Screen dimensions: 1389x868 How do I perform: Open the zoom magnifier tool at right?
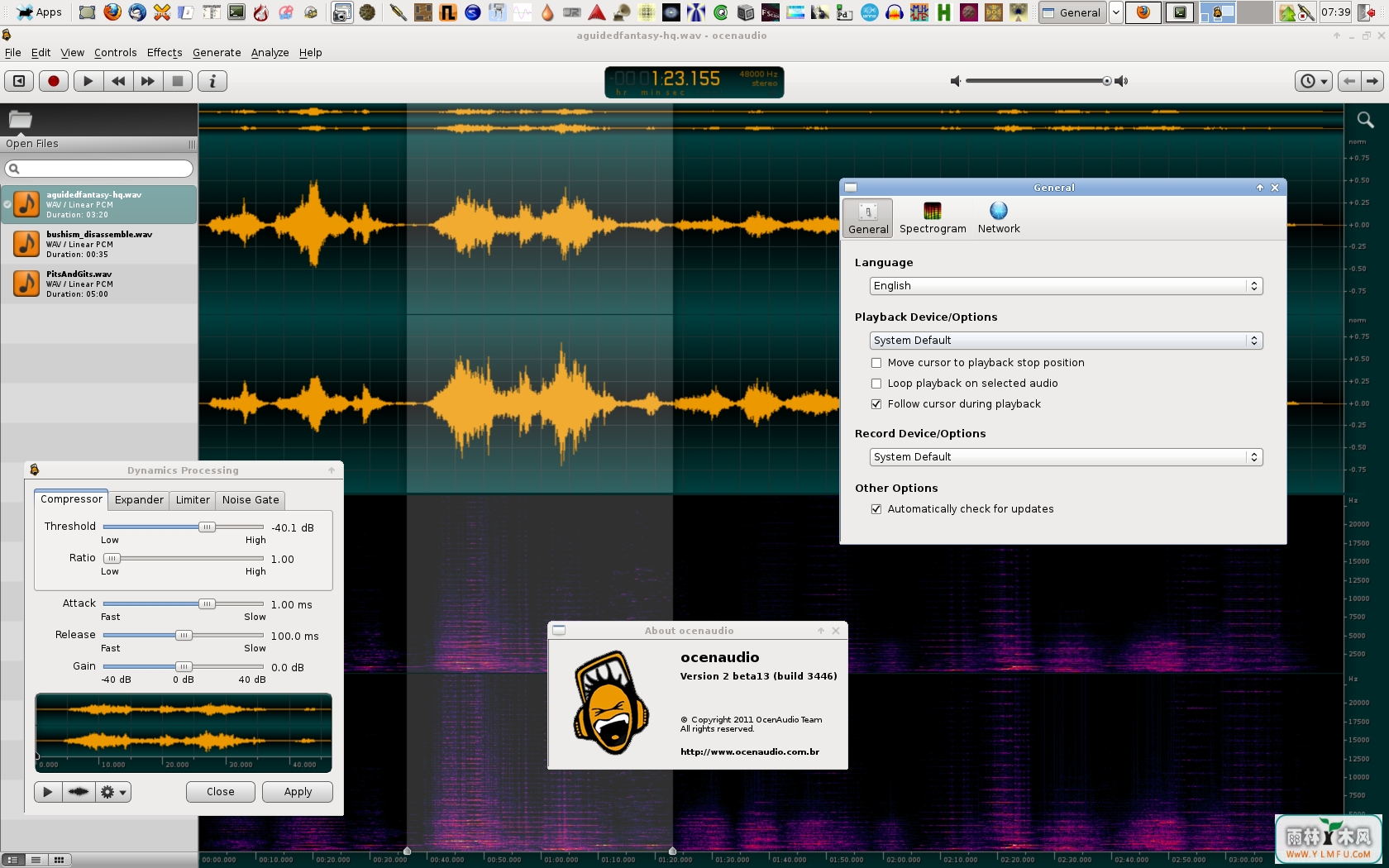point(1366,120)
